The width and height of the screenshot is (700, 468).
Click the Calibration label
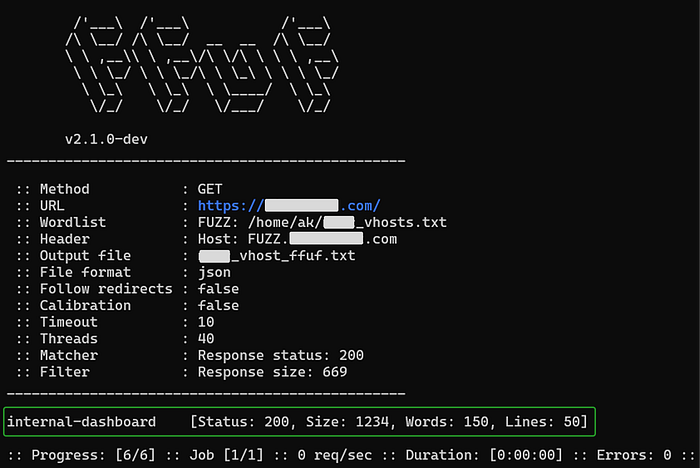[x=85, y=305]
